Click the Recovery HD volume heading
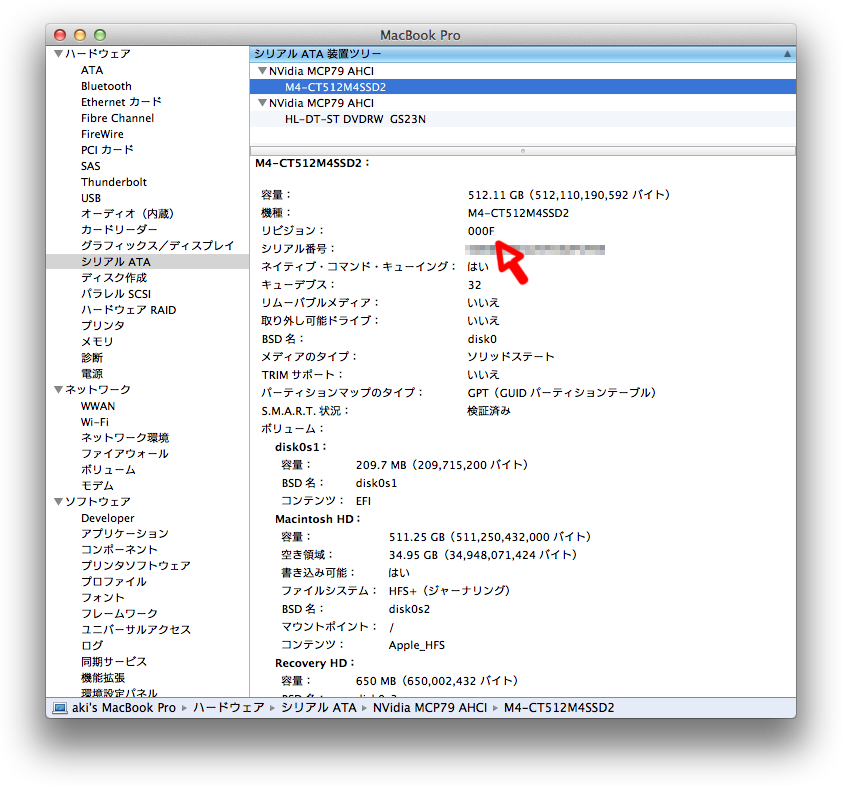Viewport: 842px width, 786px height. tap(315, 663)
